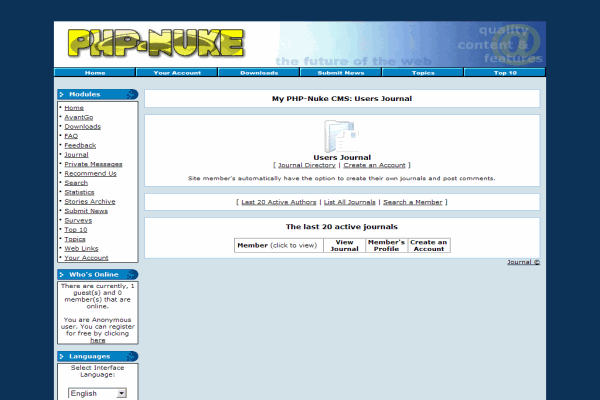The height and width of the screenshot is (400, 600).
Task: Open Home link in Modules list
Action: coord(74,108)
